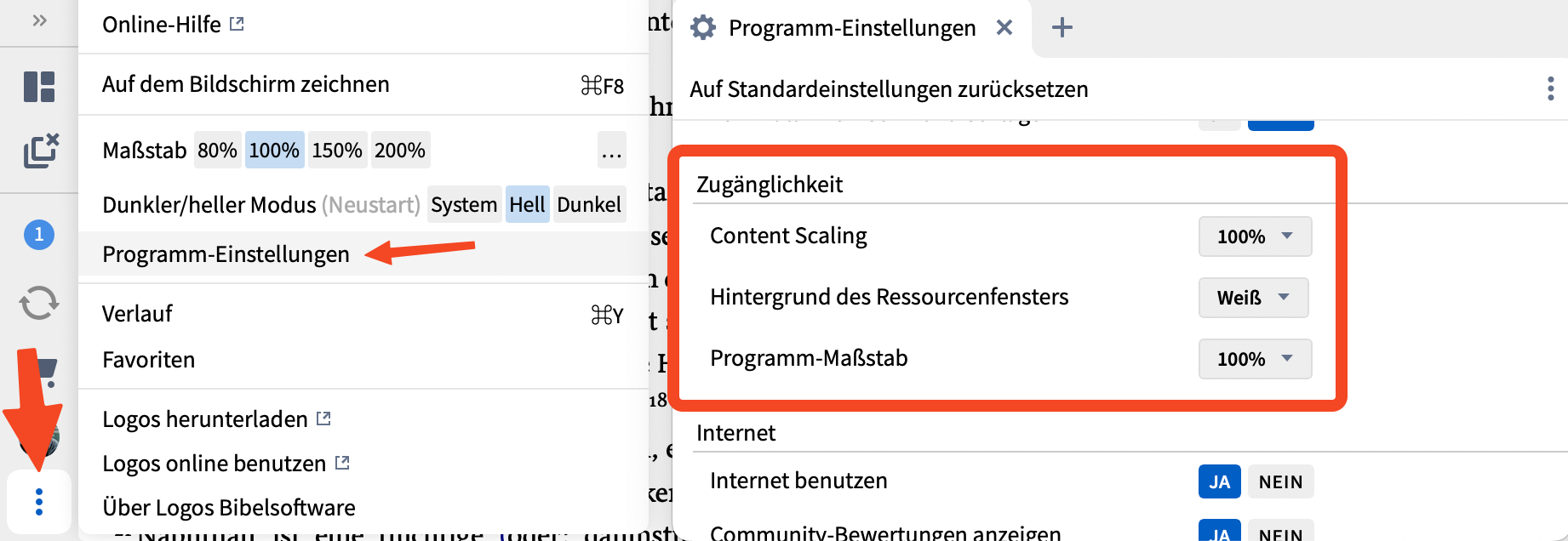Expand the sidebar with the double chevron
The image size is (1568, 541).
[39, 20]
